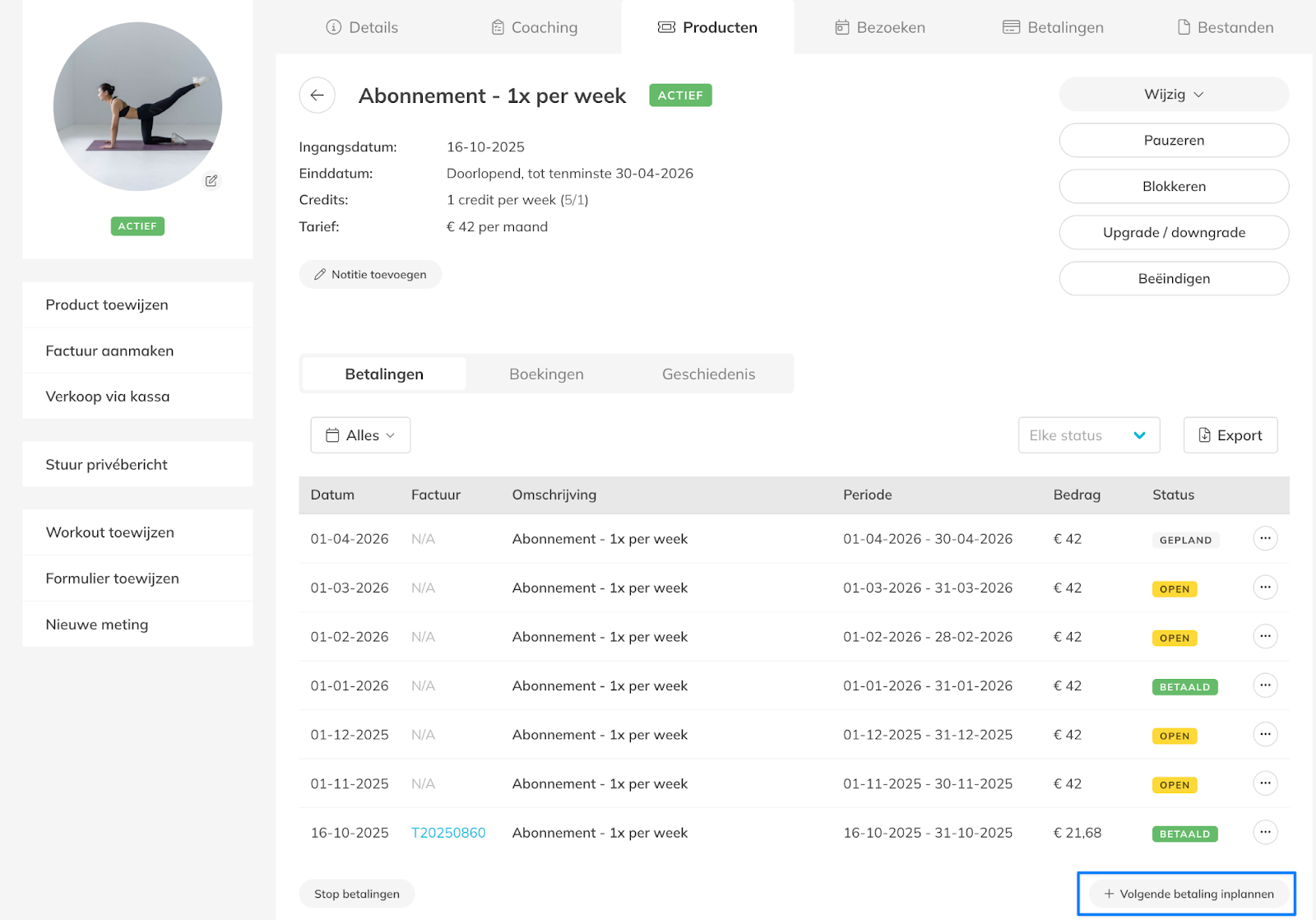Open the Geschiedenis sub-tab

coord(708,374)
